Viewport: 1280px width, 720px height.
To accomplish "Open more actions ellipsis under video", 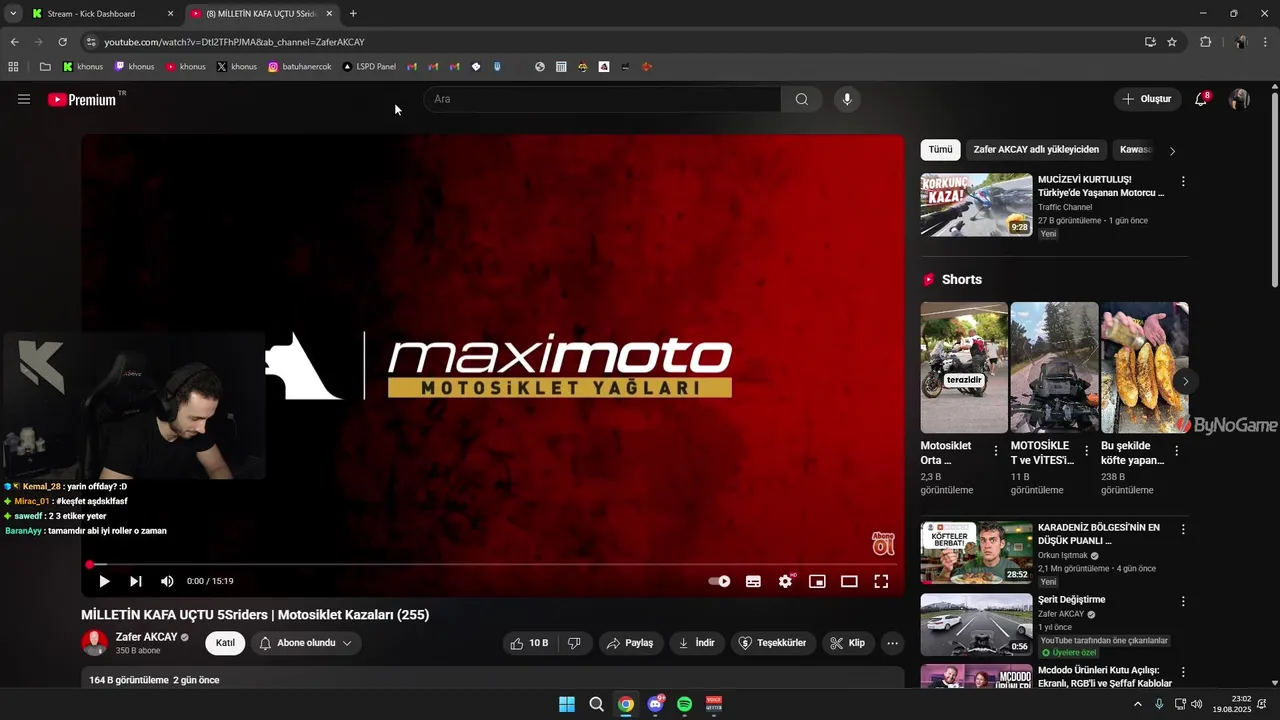I will tap(893, 643).
